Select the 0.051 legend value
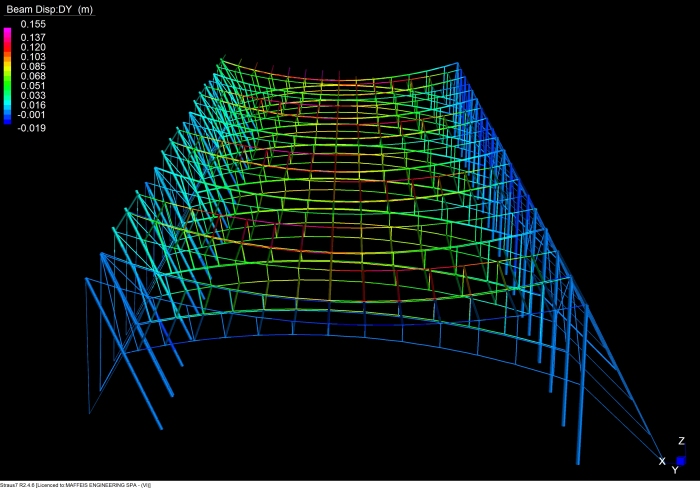The width and height of the screenshot is (700, 489). point(32,86)
